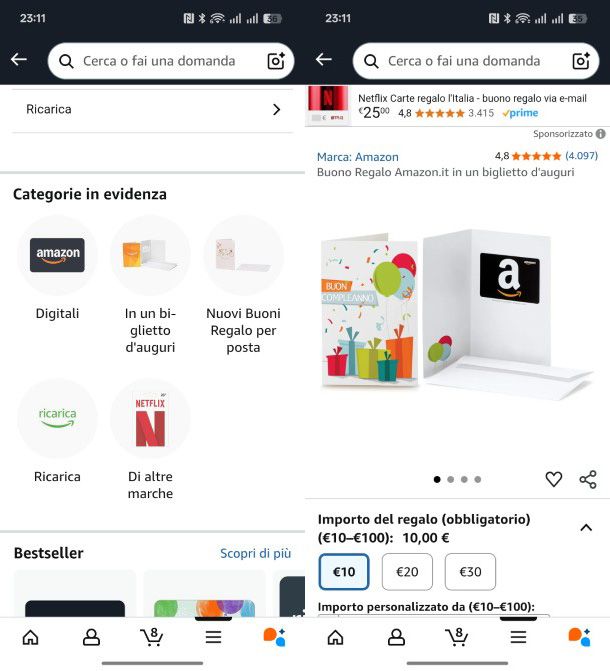The width and height of the screenshot is (610, 671).
Task: Jump to second product image dot
Action: [450, 479]
